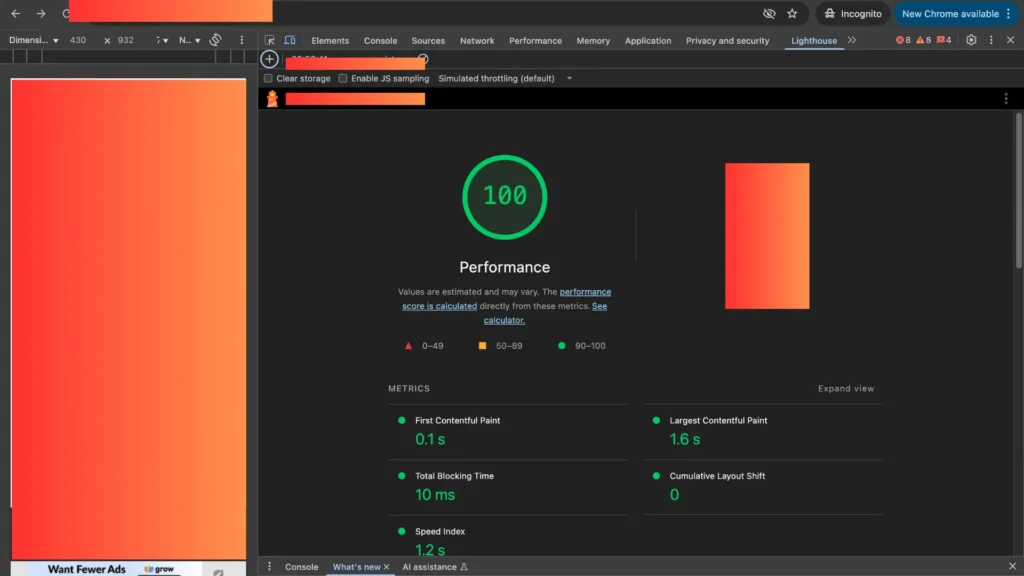Click the rotate device orientation icon
Image resolution: width=1024 pixels, height=576 pixels.
point(215,40)
